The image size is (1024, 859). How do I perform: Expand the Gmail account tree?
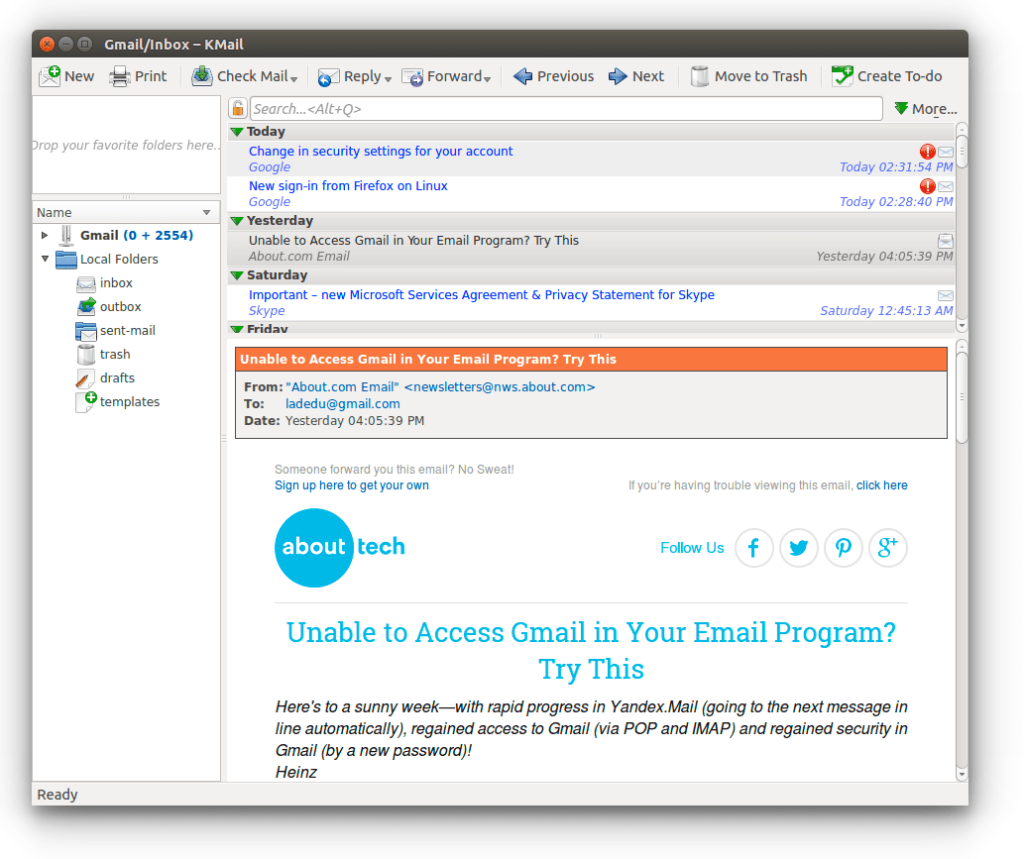44,235
